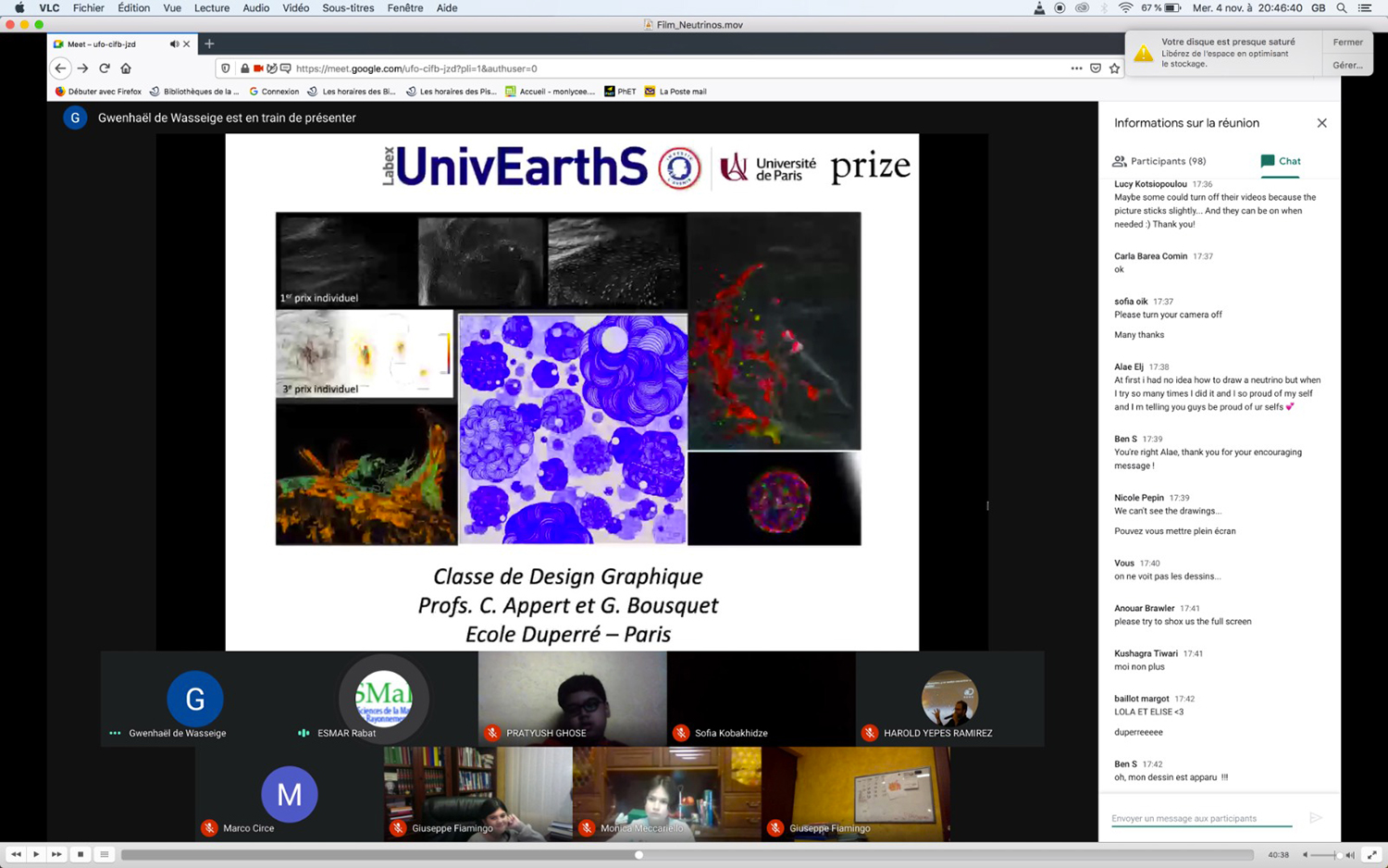Viewport: 1388px width, 868px height.
Task: Rewind with the VLC skip-back button
Action: (x=16, y=854)
